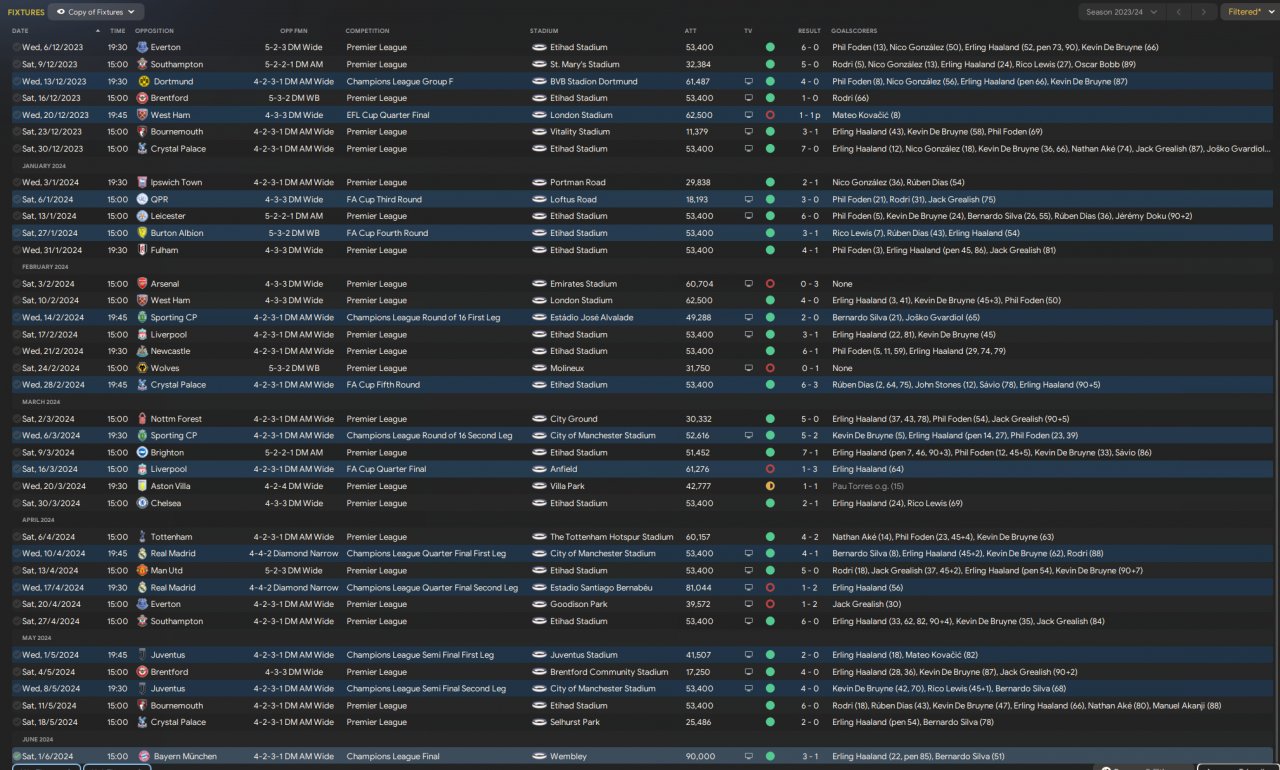Viewport: 1280px width, 770px height.
Task: Click the Pau Torres o.g. (15) goalscorer text
Action: tap(868, 486)
